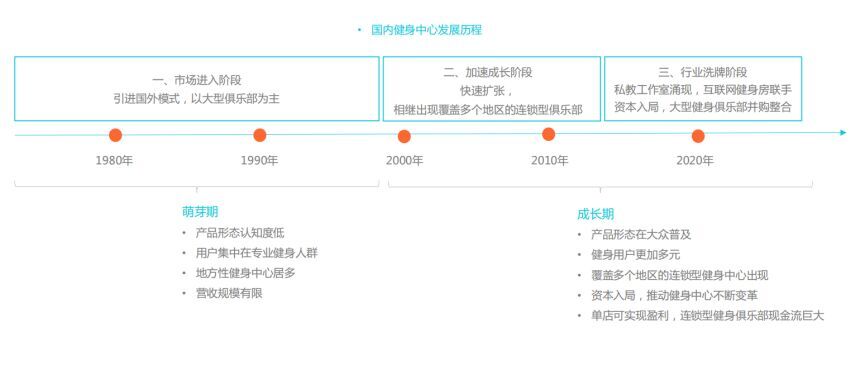Click the bullet 单店可实现盈利，连锁型健身俱乐部现金流巨大
Screen dimensions: 865x369
pos(707,316)
